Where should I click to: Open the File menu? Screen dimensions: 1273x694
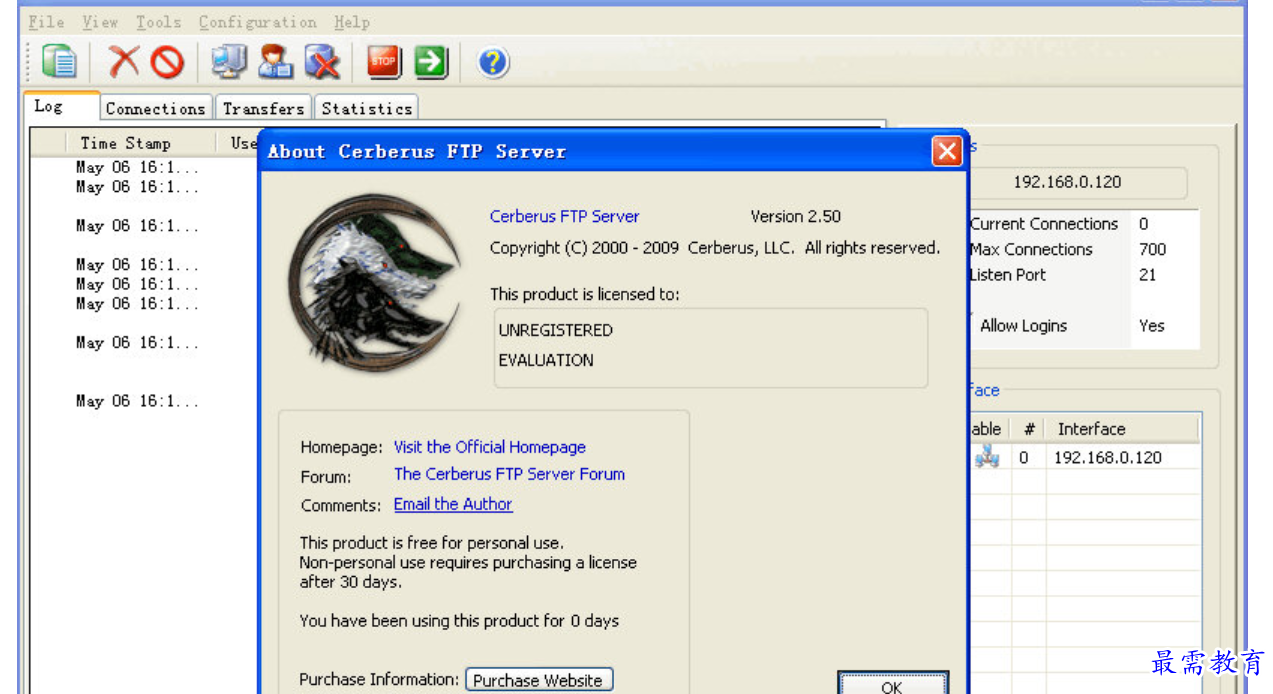[47, 22]
